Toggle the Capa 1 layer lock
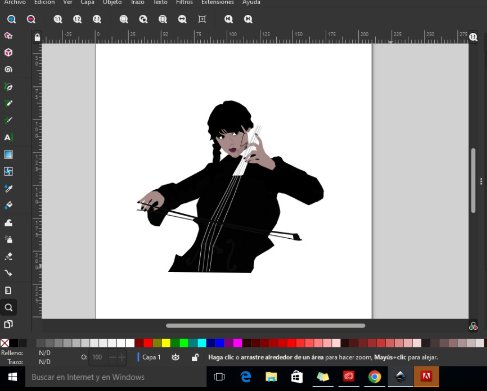This screenshot has width=487, height=391. point(195,357)
